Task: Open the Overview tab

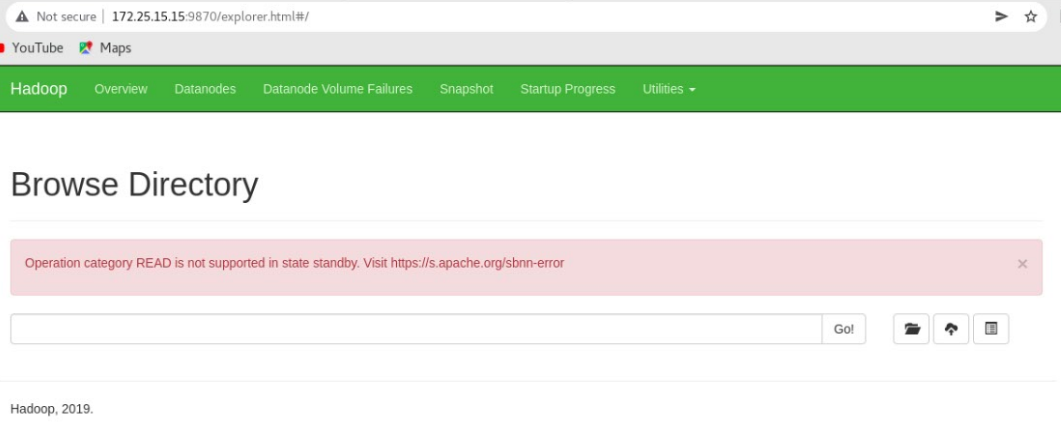Action: coord(120,89)
